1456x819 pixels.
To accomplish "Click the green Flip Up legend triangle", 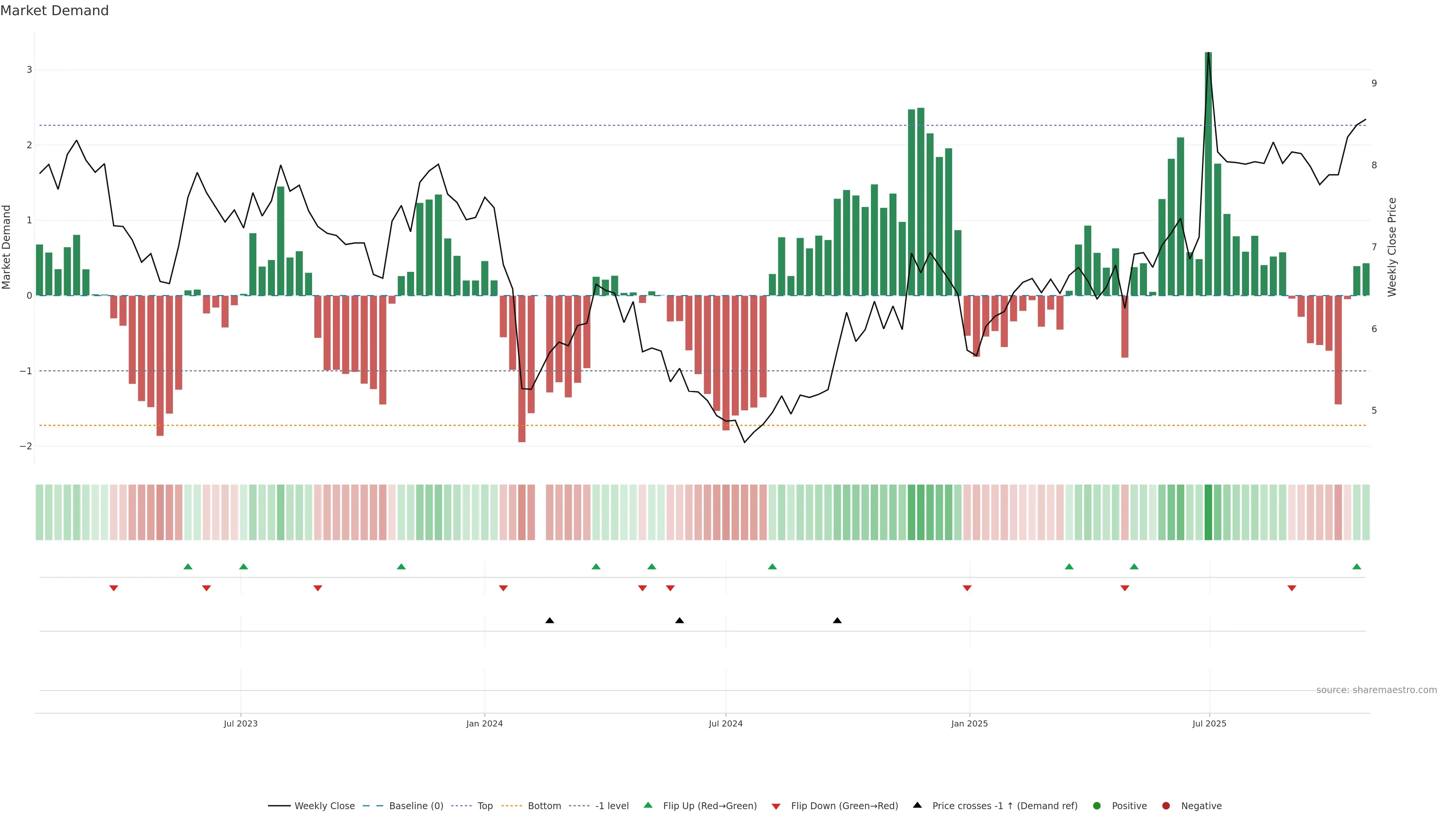I will (648, 805).
